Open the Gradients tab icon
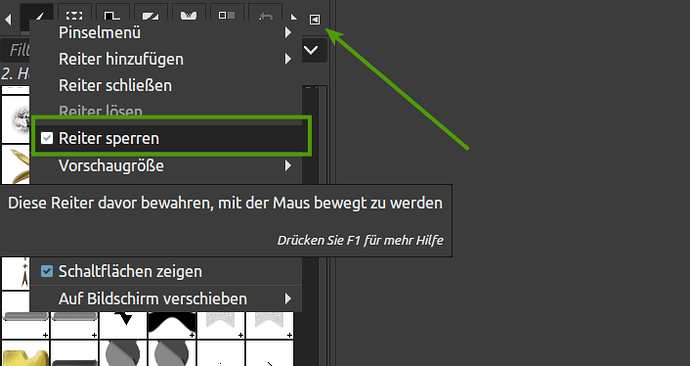 tap(150, 16)
